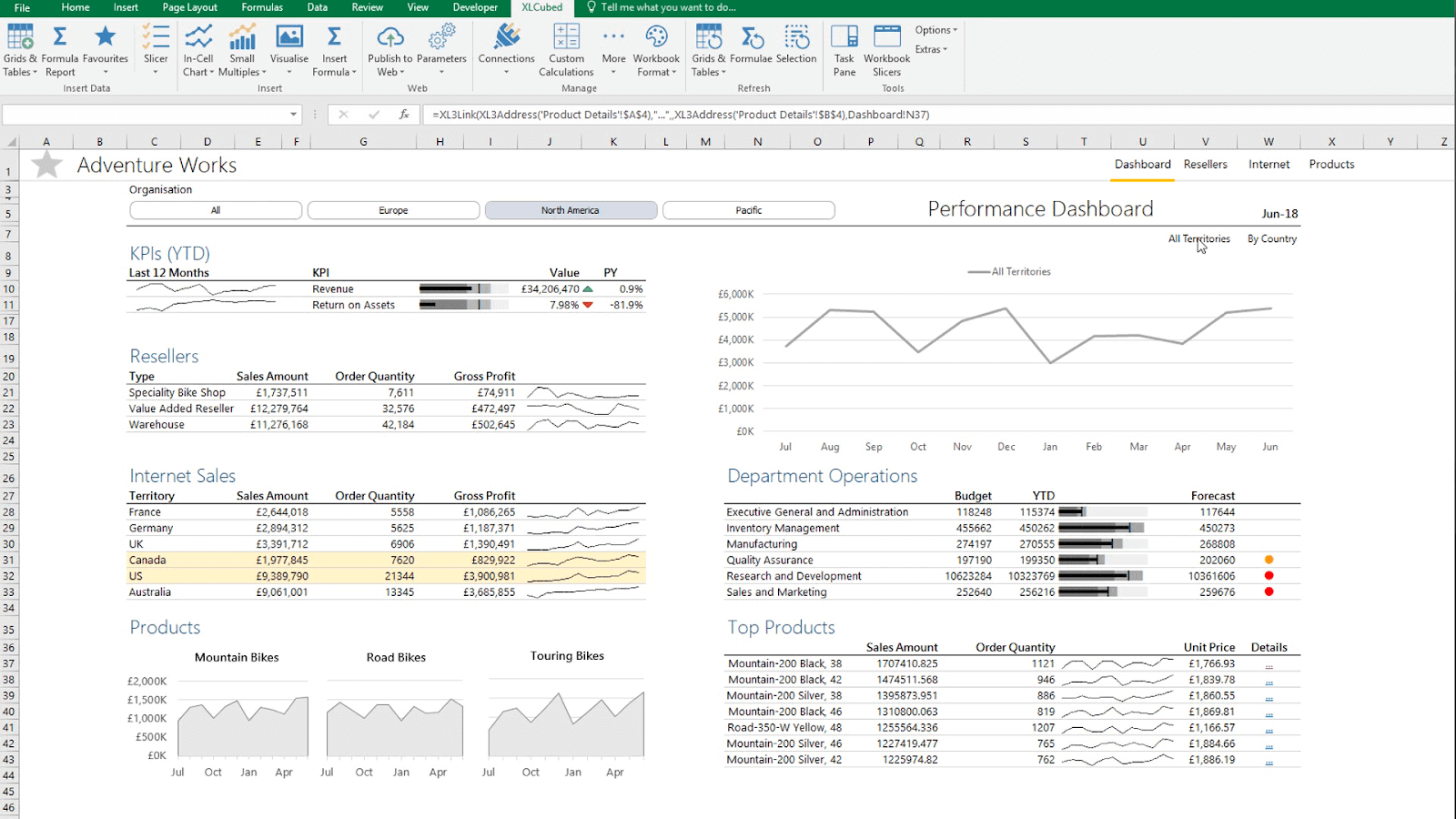
Task: Select the Europe organisation filter
Action: (393, 209)
